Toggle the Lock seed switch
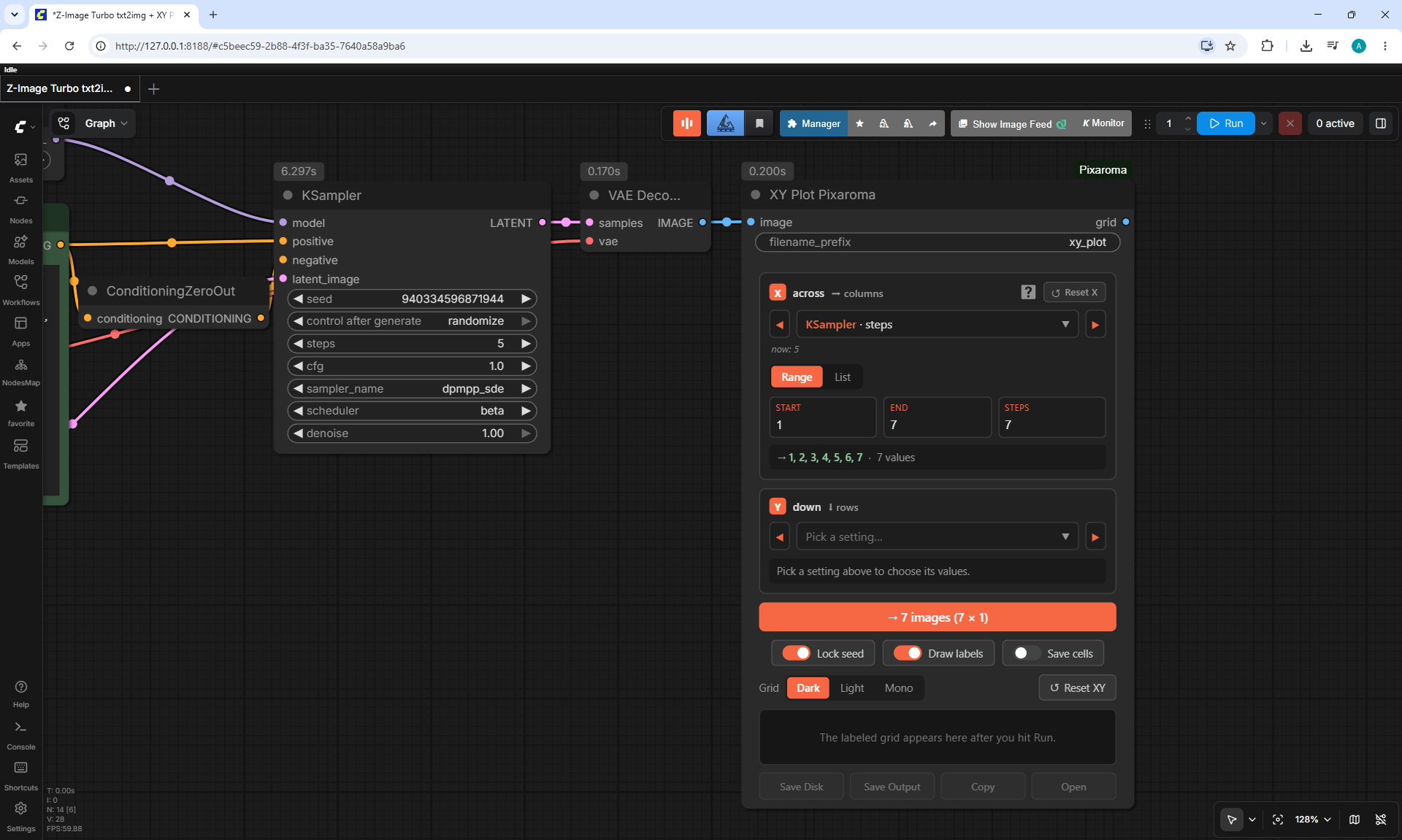 796,653
